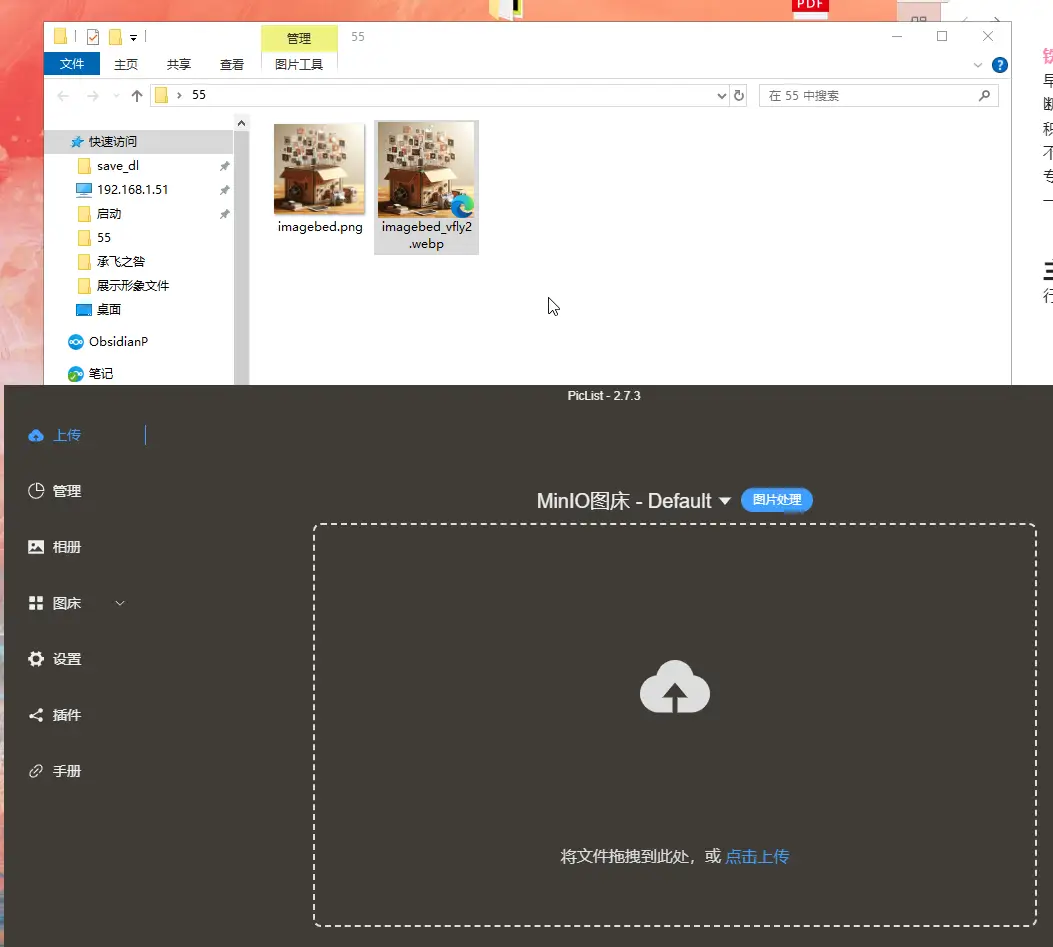Navigate up one folder with the up arrow

[x=137, y=96]
